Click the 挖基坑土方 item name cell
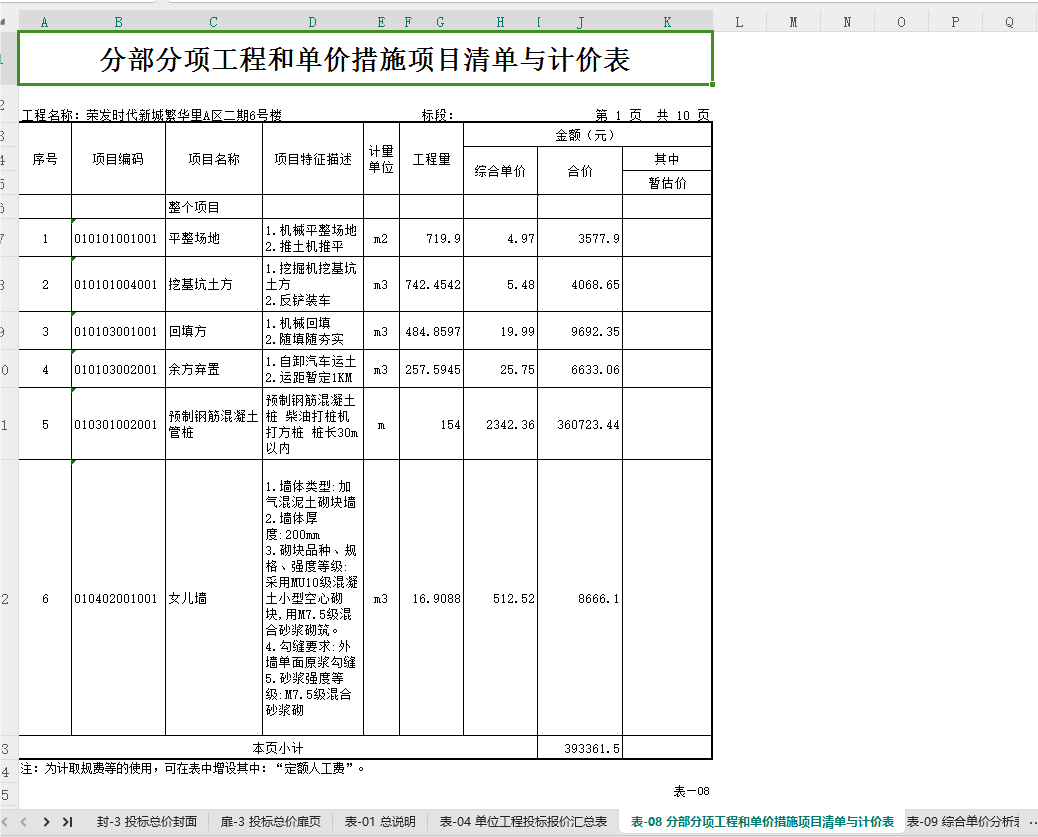 214,284
